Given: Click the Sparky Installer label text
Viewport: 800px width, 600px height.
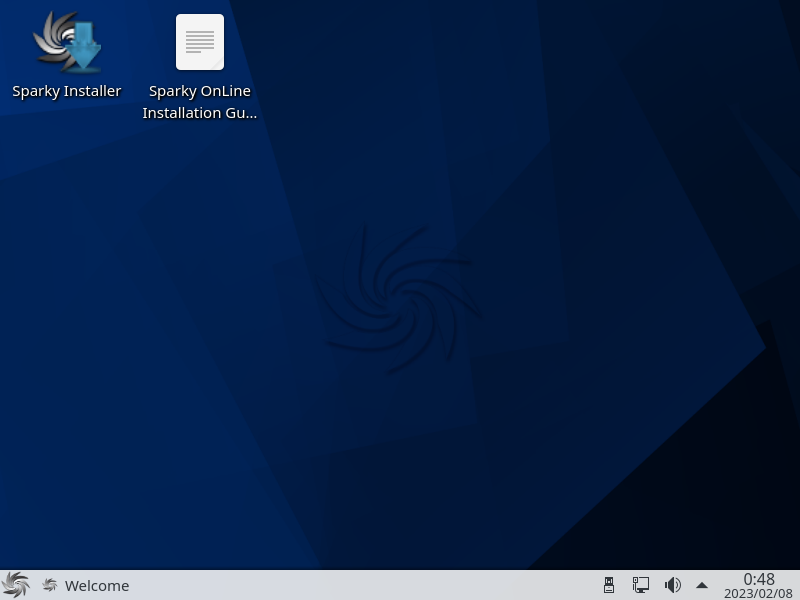Looking at the screenshot, I should coord(67,91).
